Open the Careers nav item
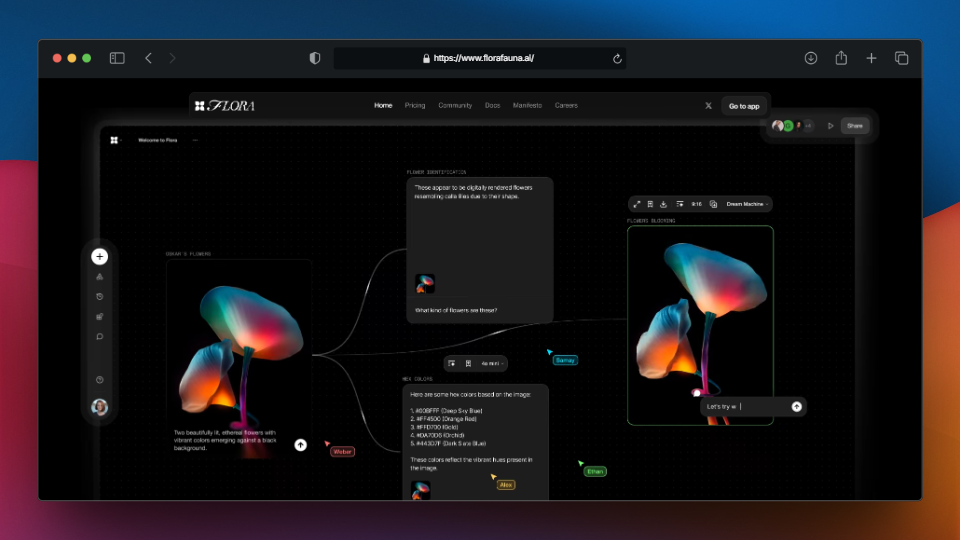 [x=566, y=105]
